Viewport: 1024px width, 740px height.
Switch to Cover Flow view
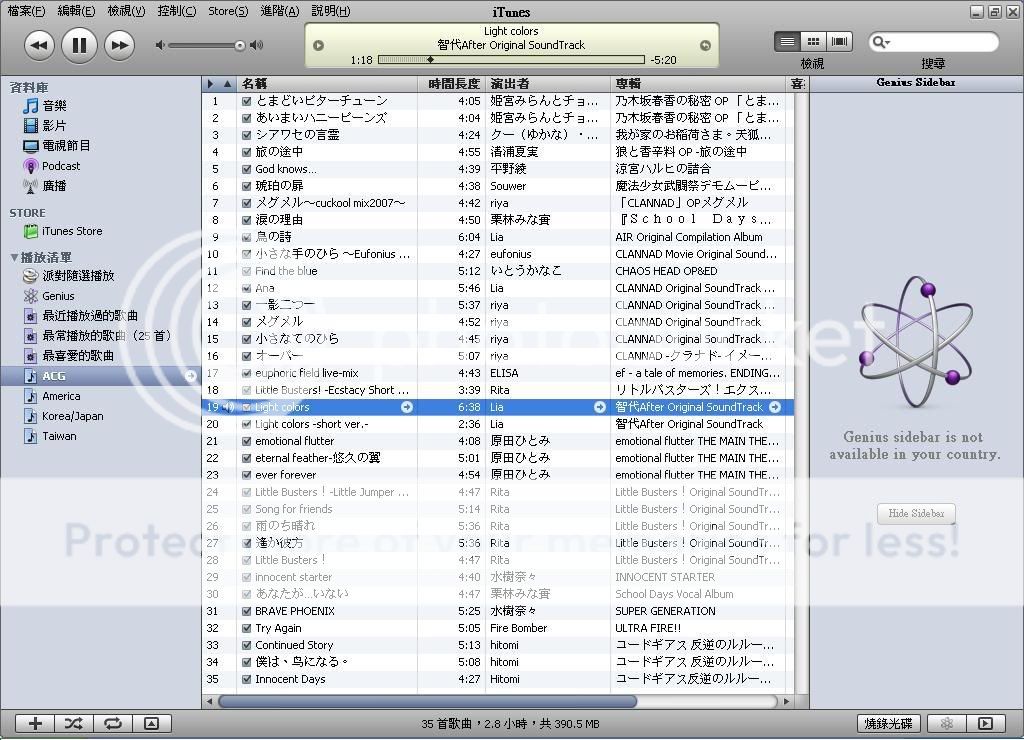(x=840, y=41)
